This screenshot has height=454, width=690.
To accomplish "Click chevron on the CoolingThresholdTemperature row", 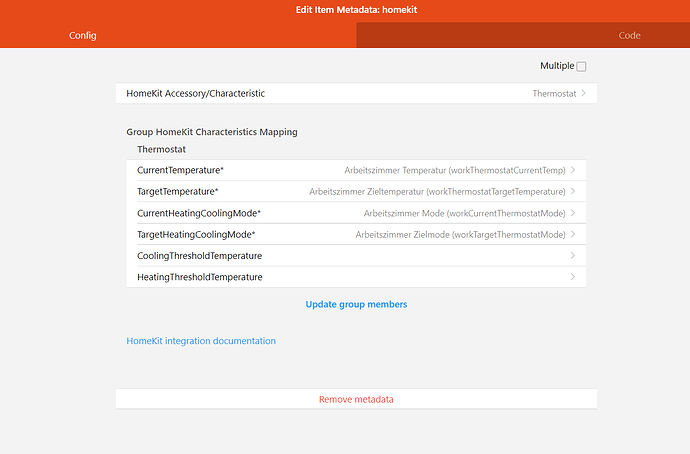I will point(573,256).
